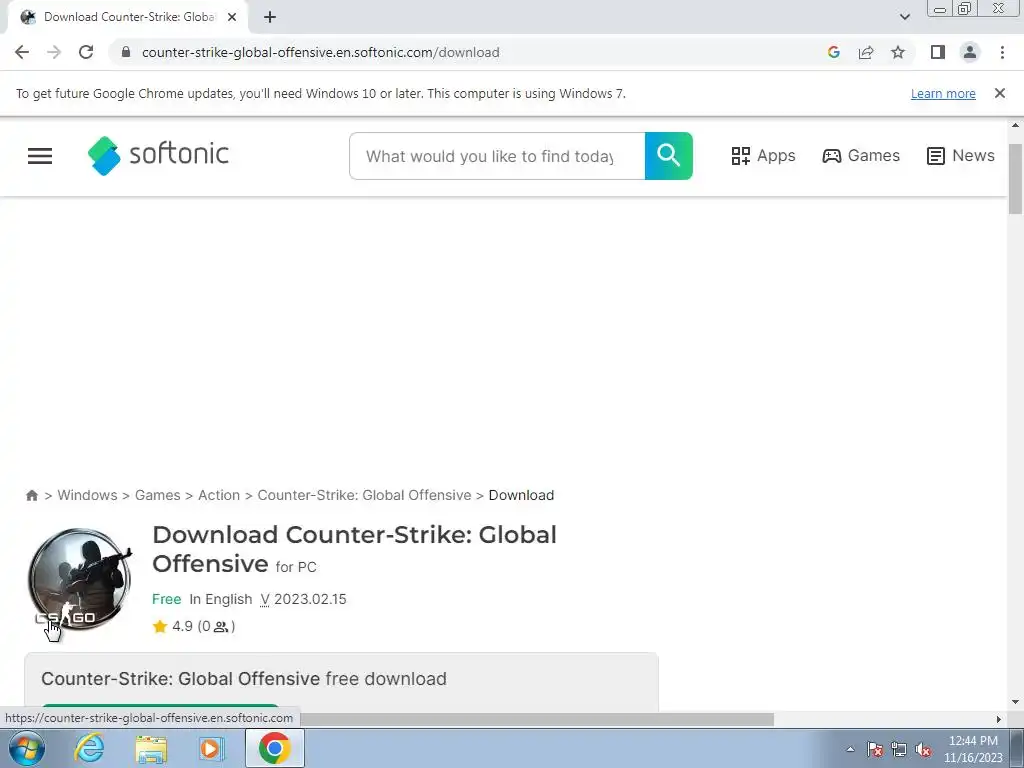Click the users icon next to rating
The image size is (1024, 768).
point(221,627)
